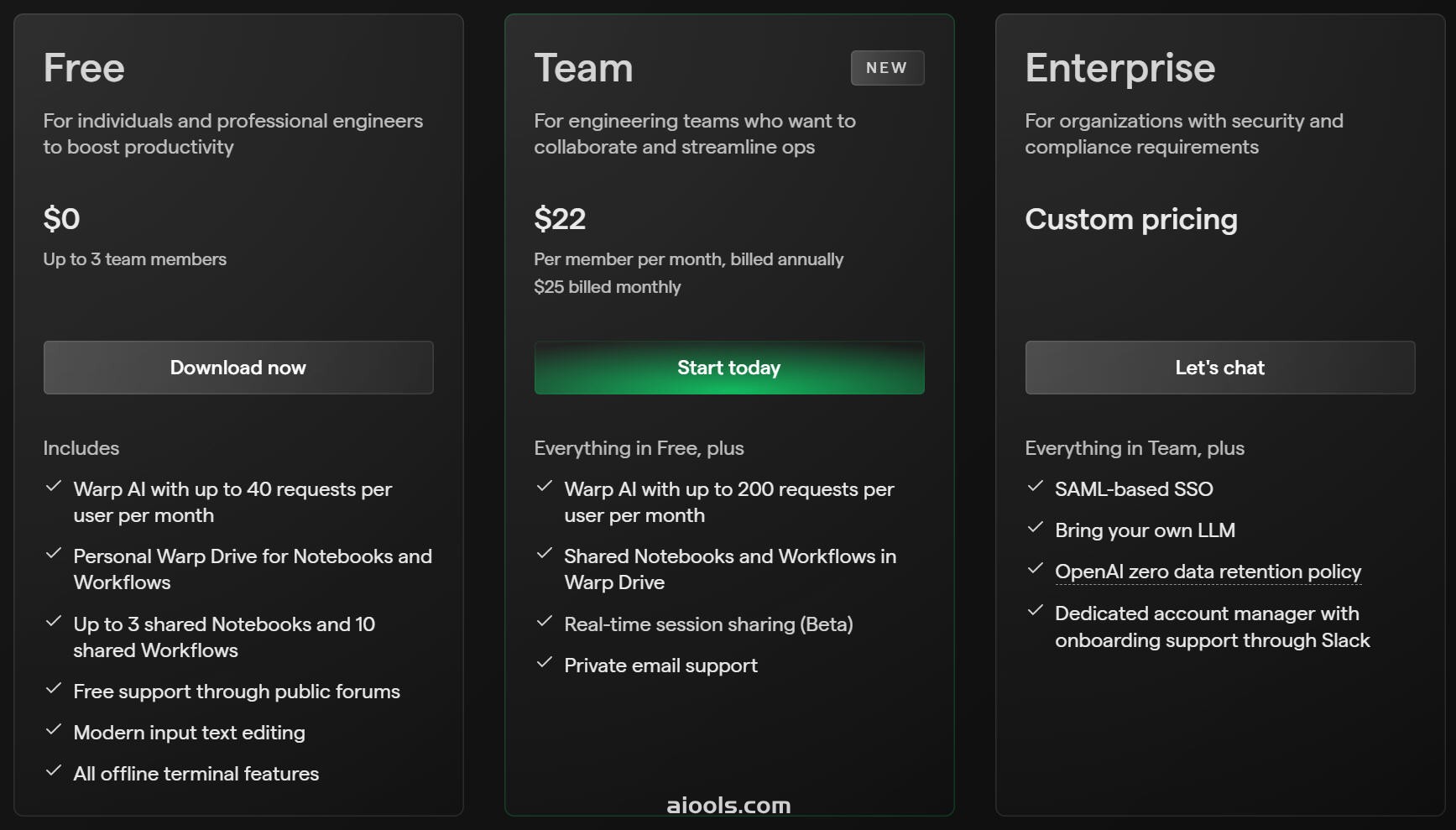Click 'Bring your own LLM' text
The image size is (1456, 830).
(x=1145, y=530)
